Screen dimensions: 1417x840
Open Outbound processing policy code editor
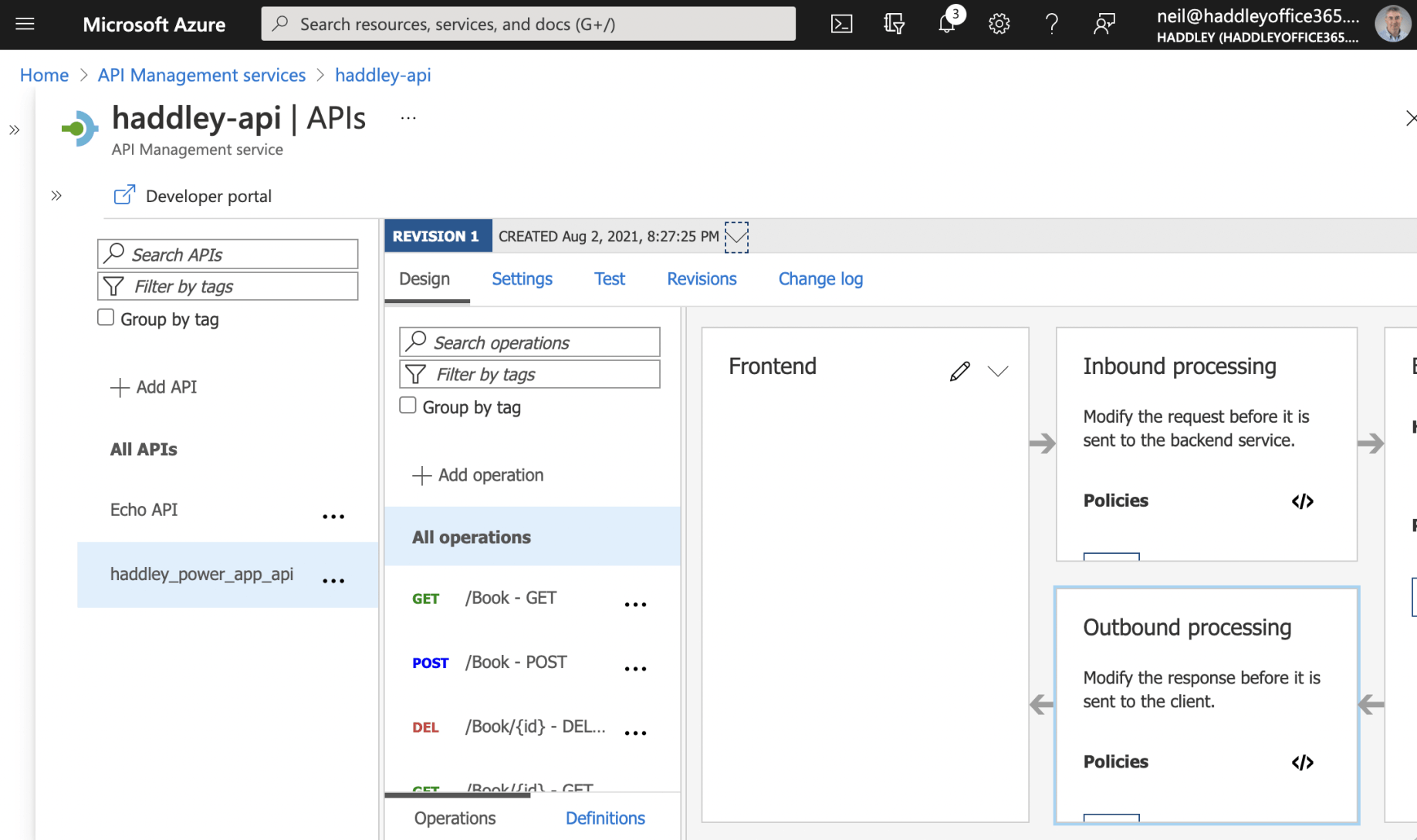(1302, 762)
